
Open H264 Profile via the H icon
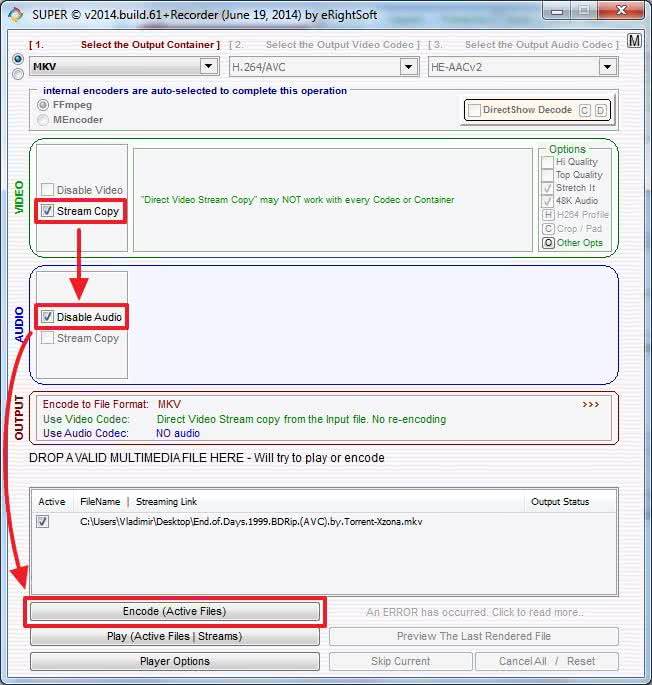[548, 215]
